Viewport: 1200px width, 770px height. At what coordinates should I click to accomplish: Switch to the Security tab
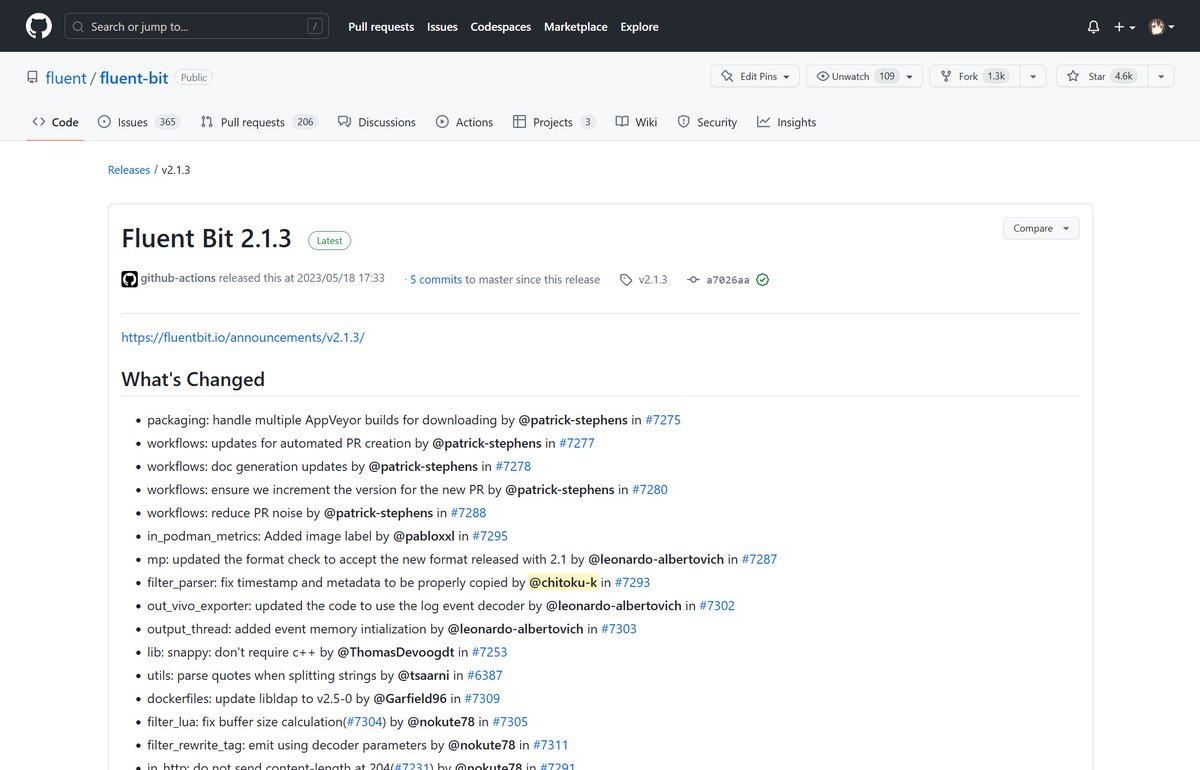[x=707, y=122]
